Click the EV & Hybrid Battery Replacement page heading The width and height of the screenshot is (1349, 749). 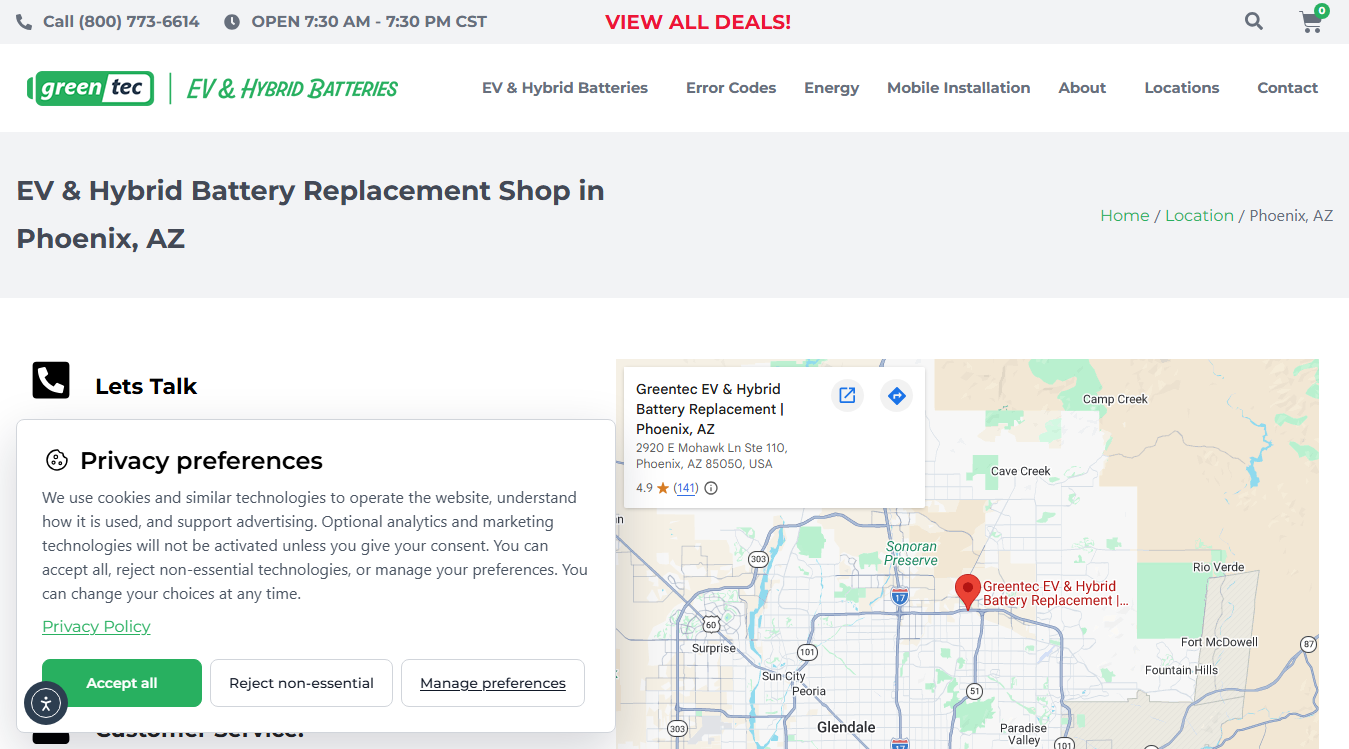310,215
